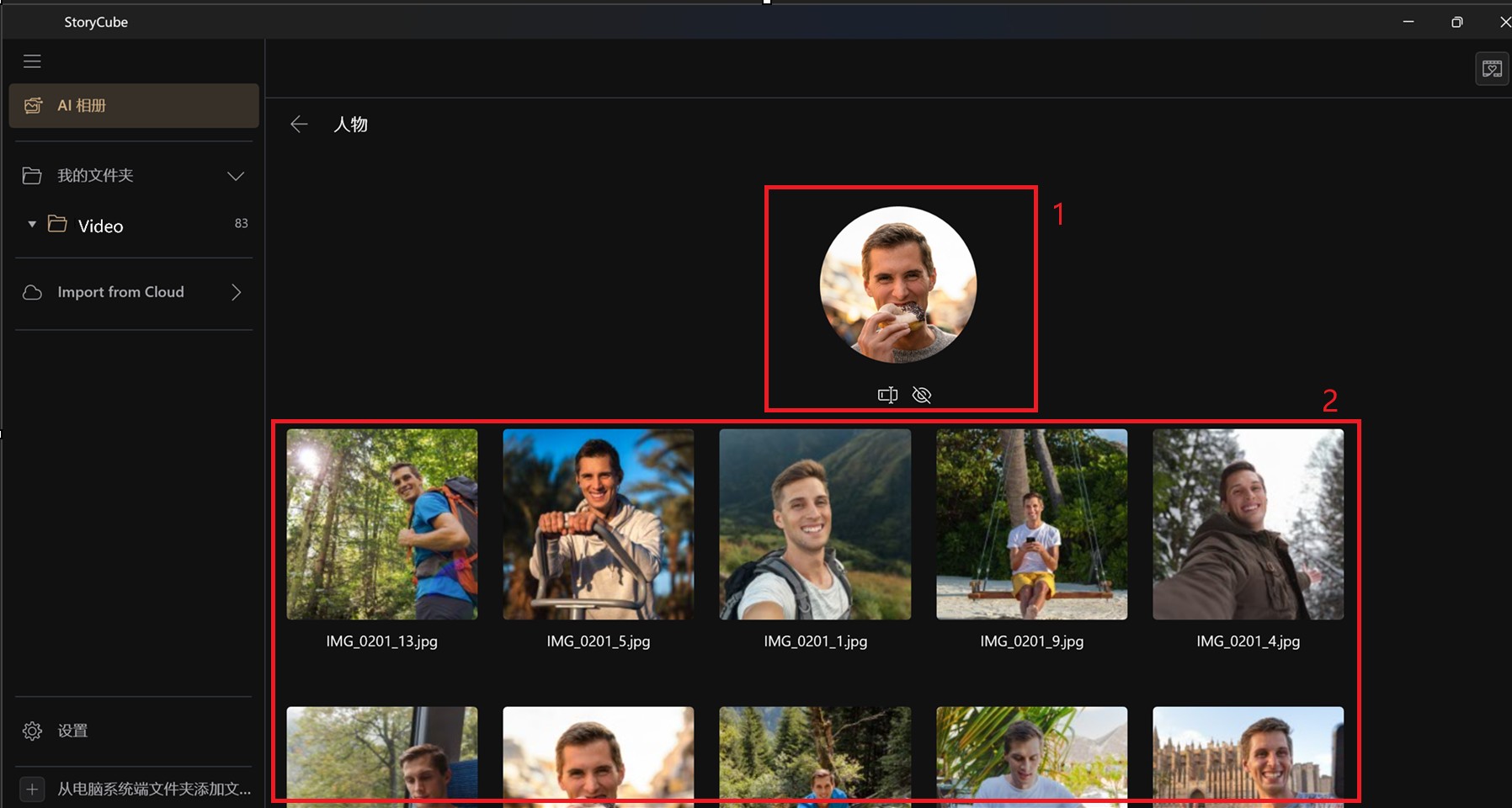The width and height of the screenshot is (1512, 808).
Task: Open photo IMG_0201_1.jpg thumbnail
Action: 815,524
